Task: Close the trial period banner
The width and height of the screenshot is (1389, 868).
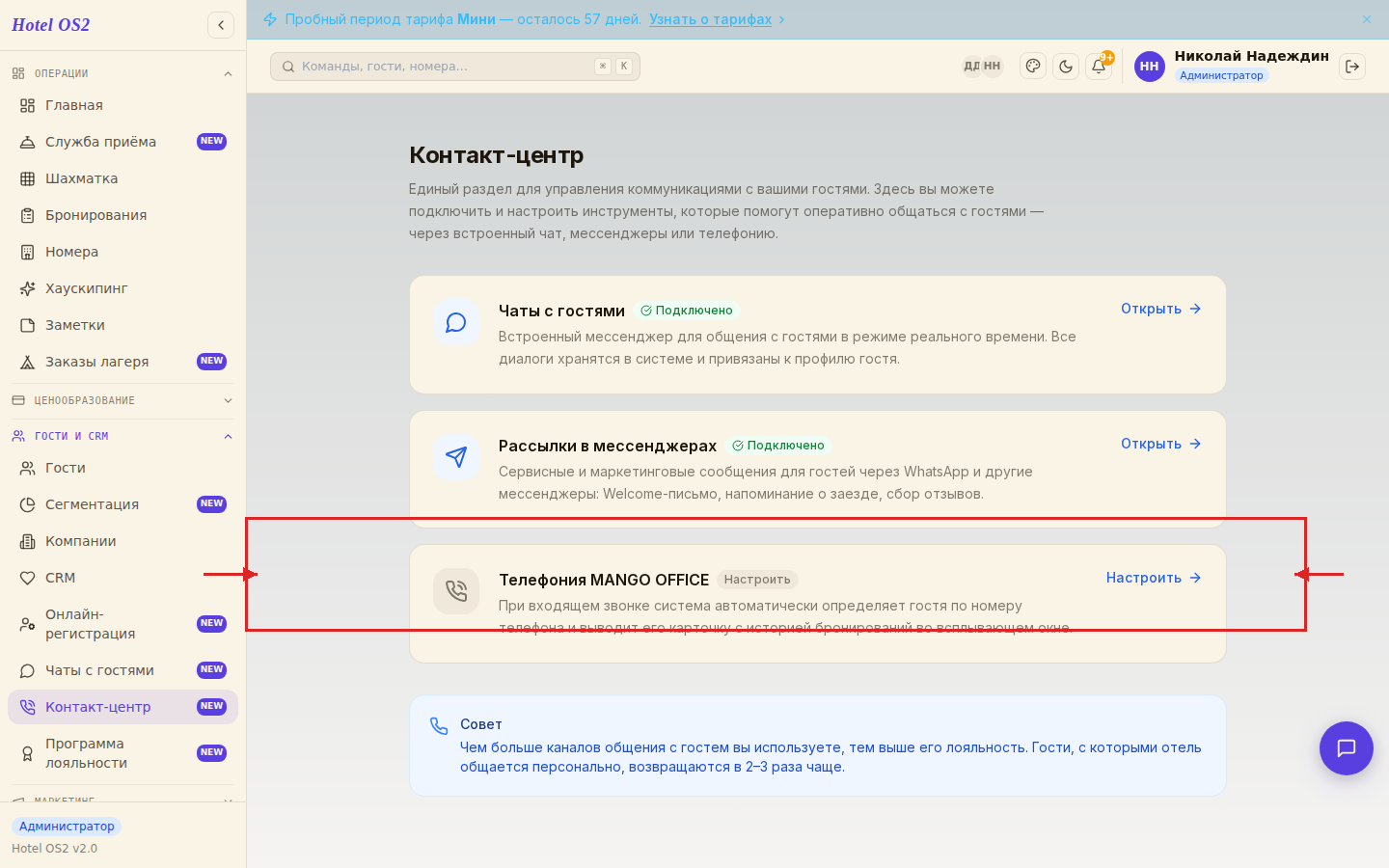Action: point(1367,19)
